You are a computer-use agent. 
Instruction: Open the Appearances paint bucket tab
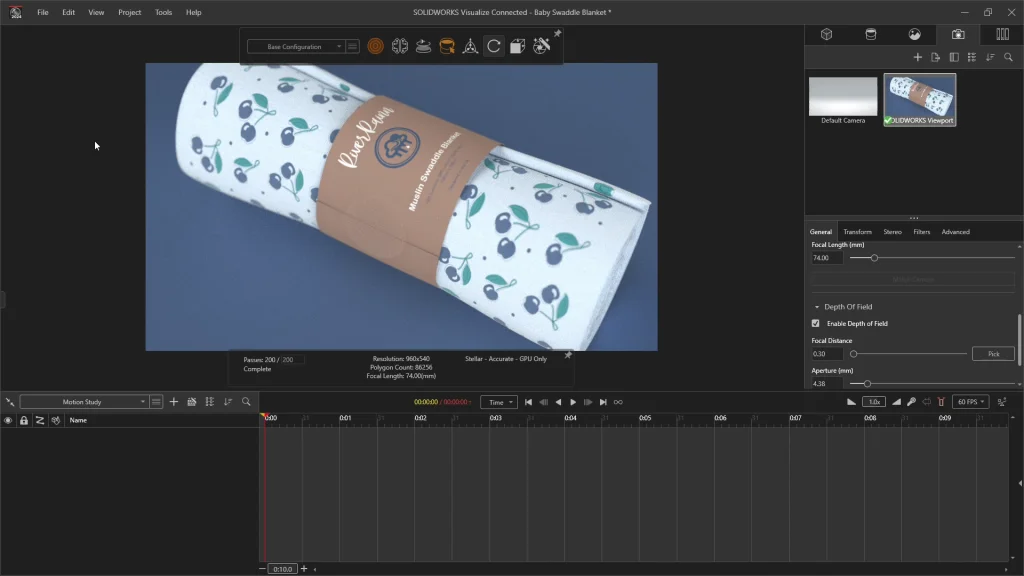click(870, 34)
